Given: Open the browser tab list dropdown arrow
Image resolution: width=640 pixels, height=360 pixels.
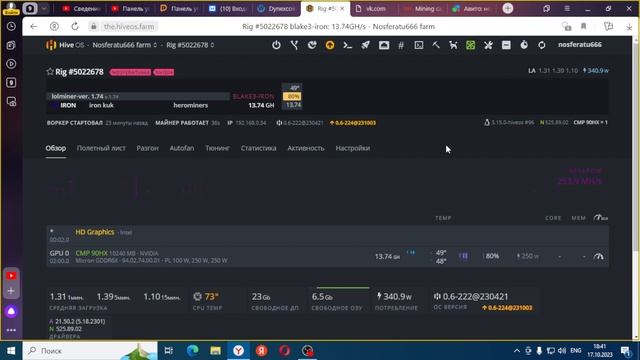Looking at the screenshot, I should pyautogui.click(x=44, y=8).
